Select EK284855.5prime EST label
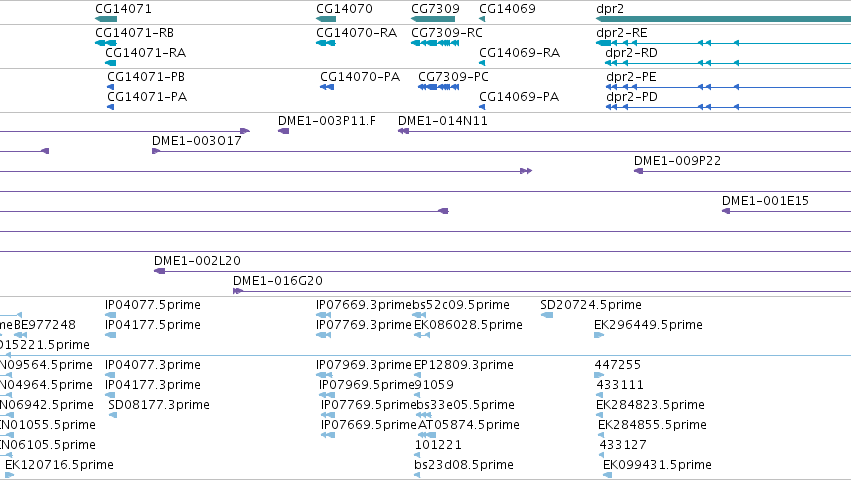The width and height of the screenshot is (851, 480). click(x=652, y=425)
